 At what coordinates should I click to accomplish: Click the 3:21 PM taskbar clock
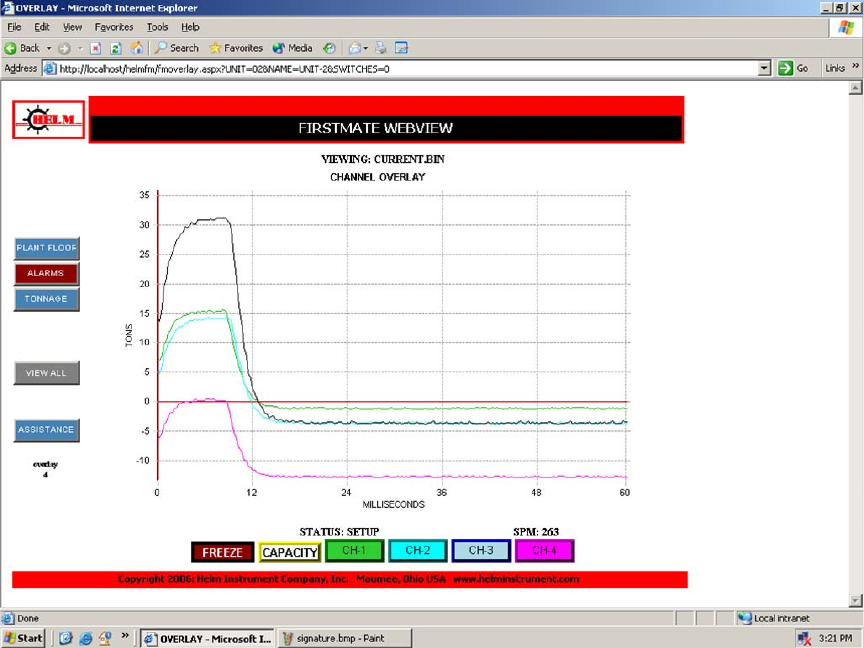[x=835, y=639]
